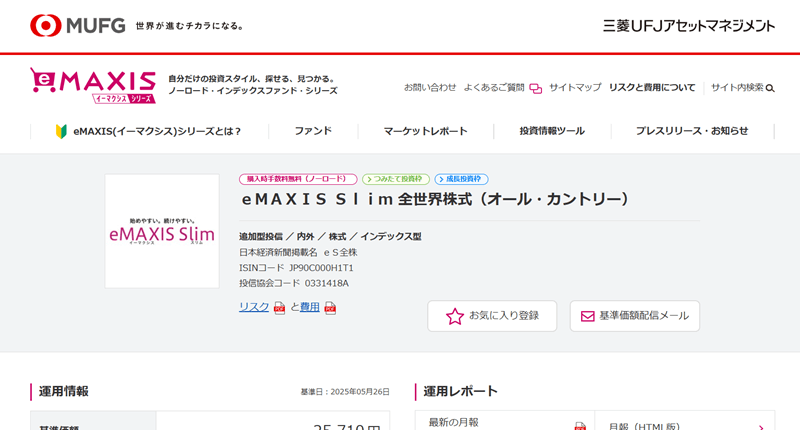The image size is (800, 430).
Task: Open 最新の月報 report link
Action: pos(454,422)
